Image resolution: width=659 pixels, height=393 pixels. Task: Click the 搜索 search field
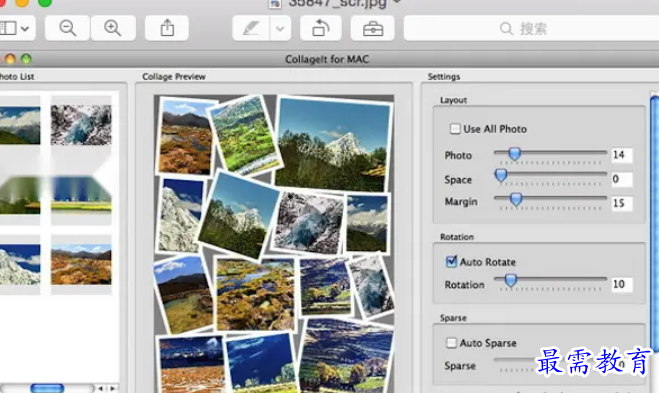(x=531, y=28)
